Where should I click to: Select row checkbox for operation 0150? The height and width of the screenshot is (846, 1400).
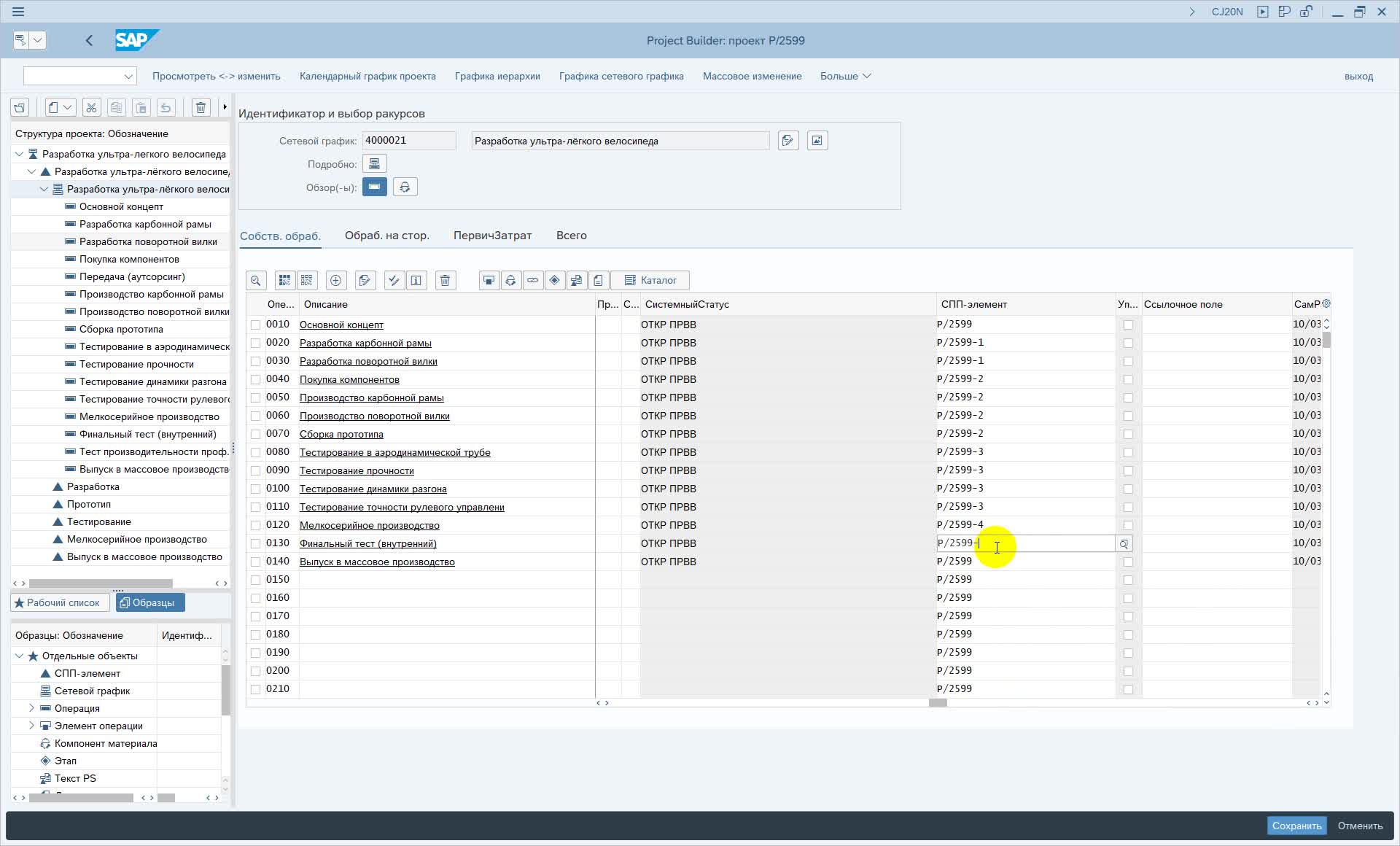click(255, 580)
